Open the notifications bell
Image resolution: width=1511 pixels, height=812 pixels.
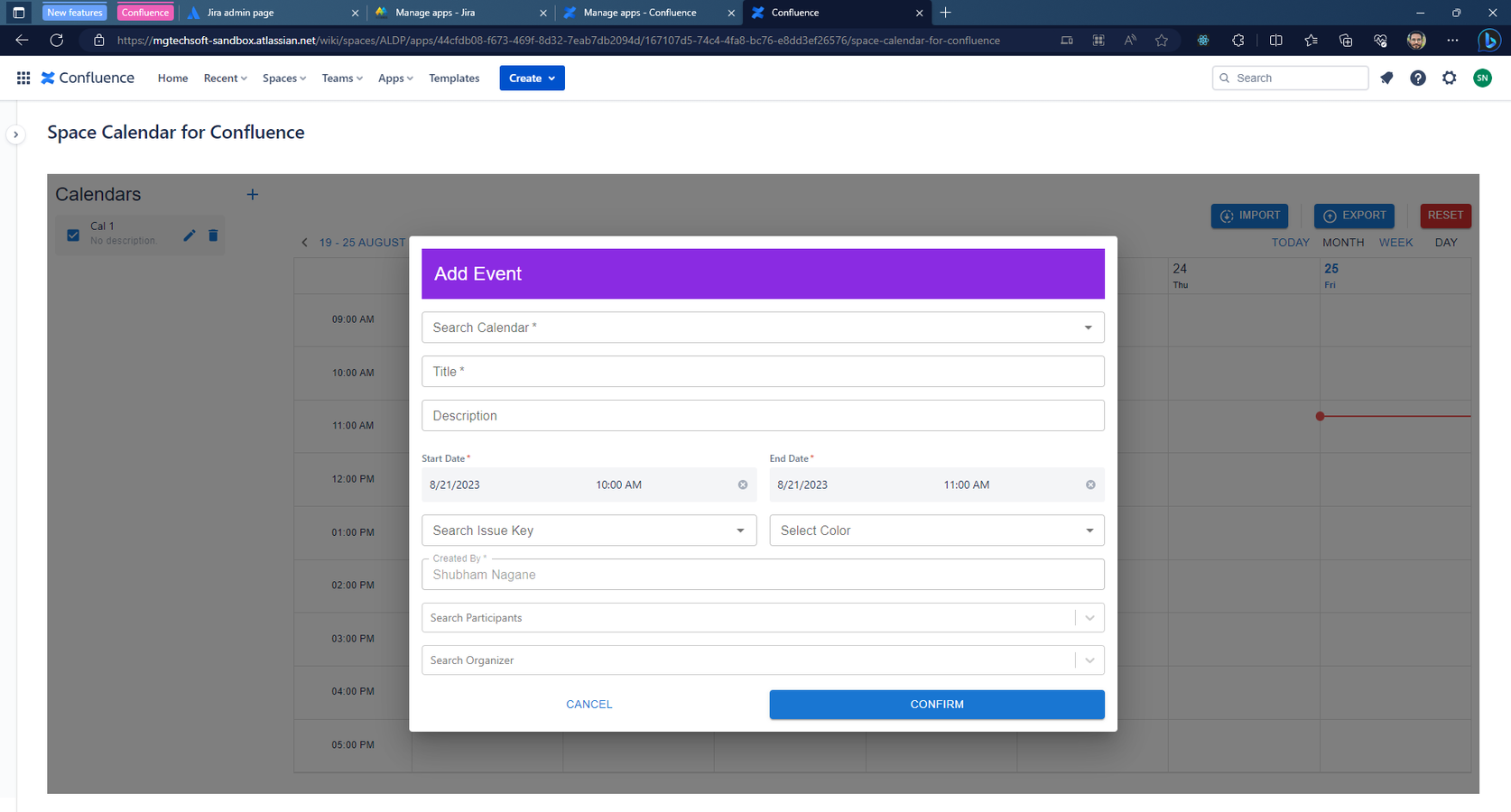click(x=1386, y=78)
